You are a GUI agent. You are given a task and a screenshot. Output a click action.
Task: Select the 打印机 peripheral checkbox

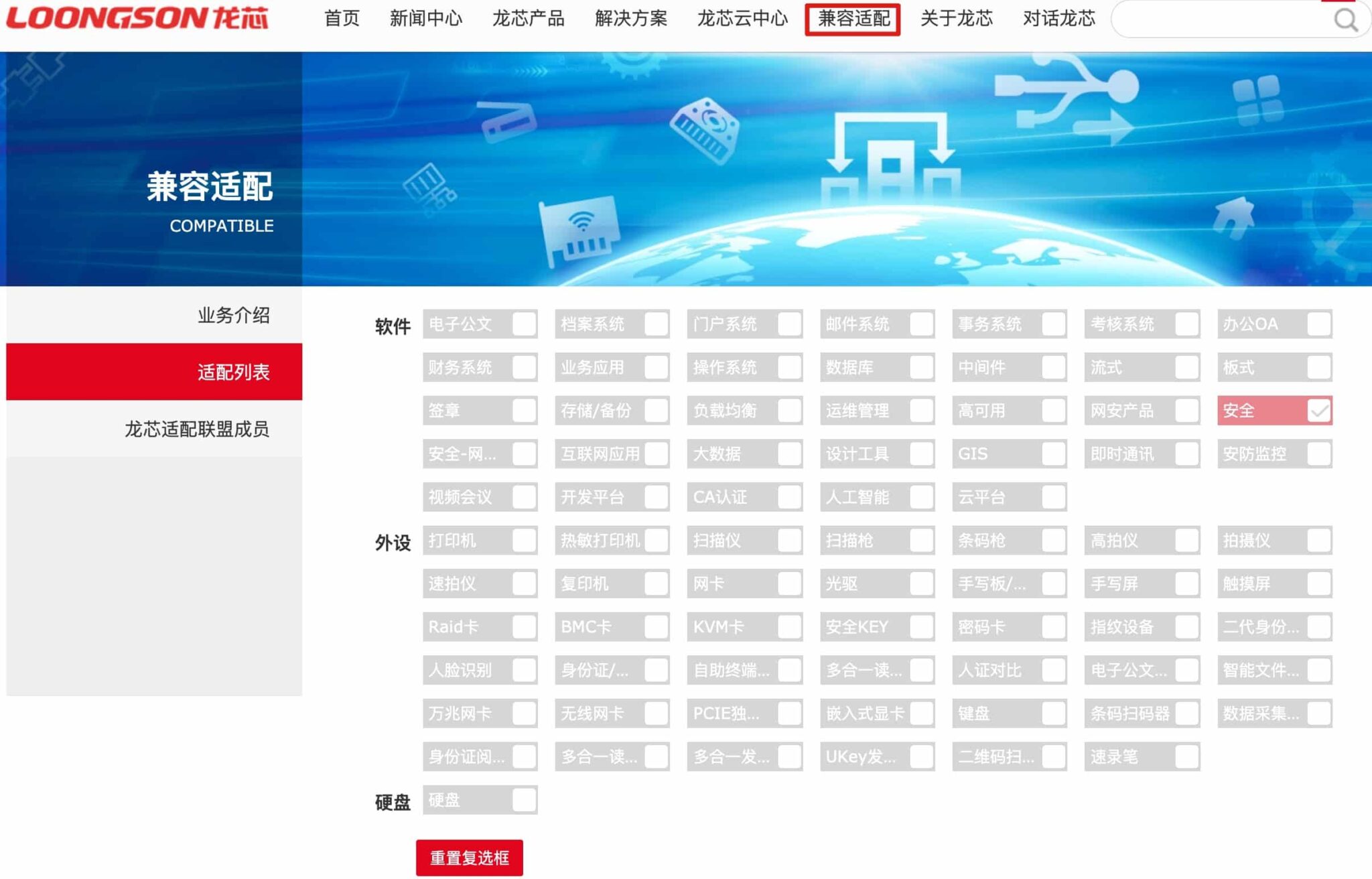[x=523, y=541]
